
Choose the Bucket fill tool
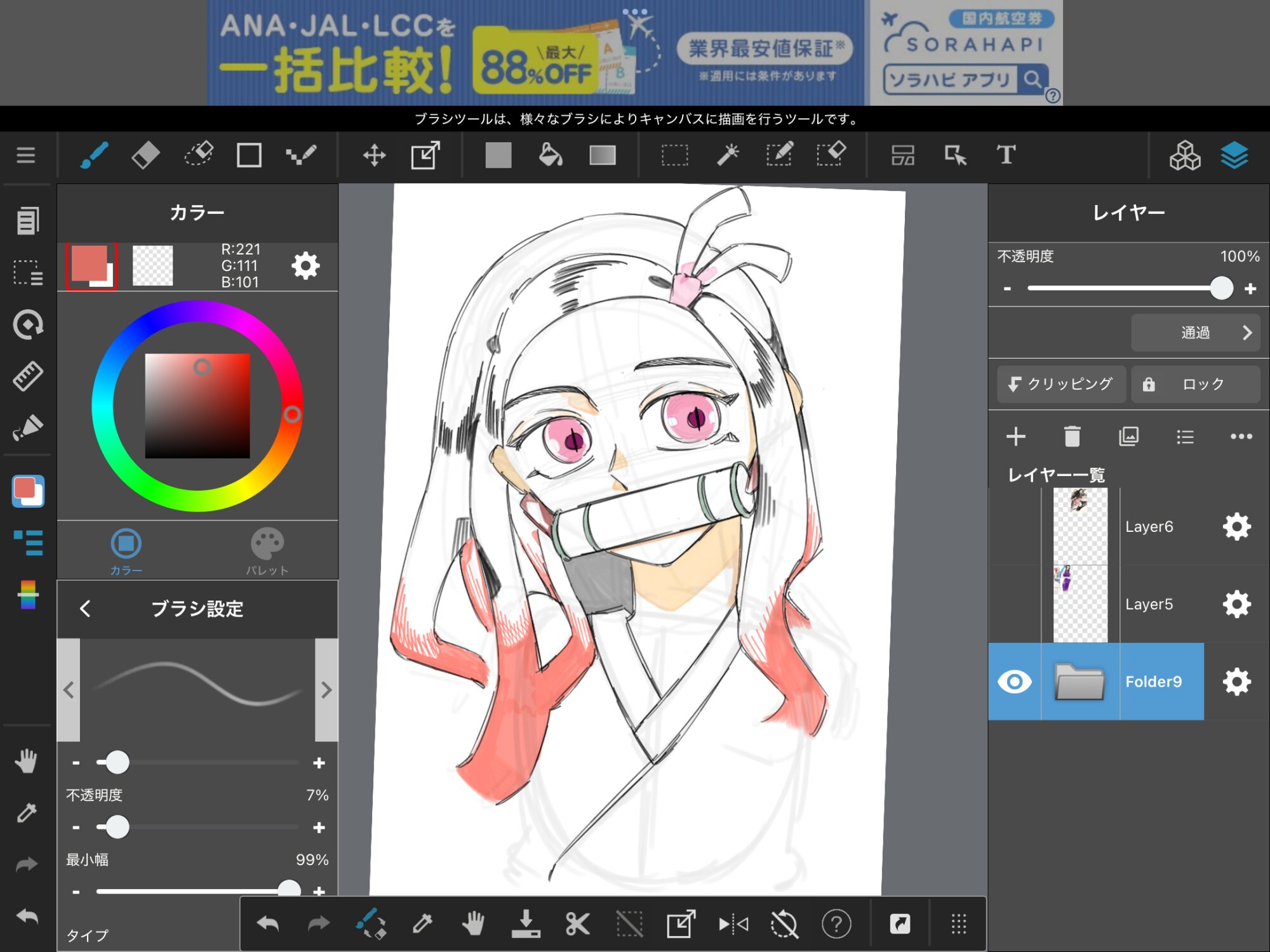pyautogui.click(x=550, y=155)
